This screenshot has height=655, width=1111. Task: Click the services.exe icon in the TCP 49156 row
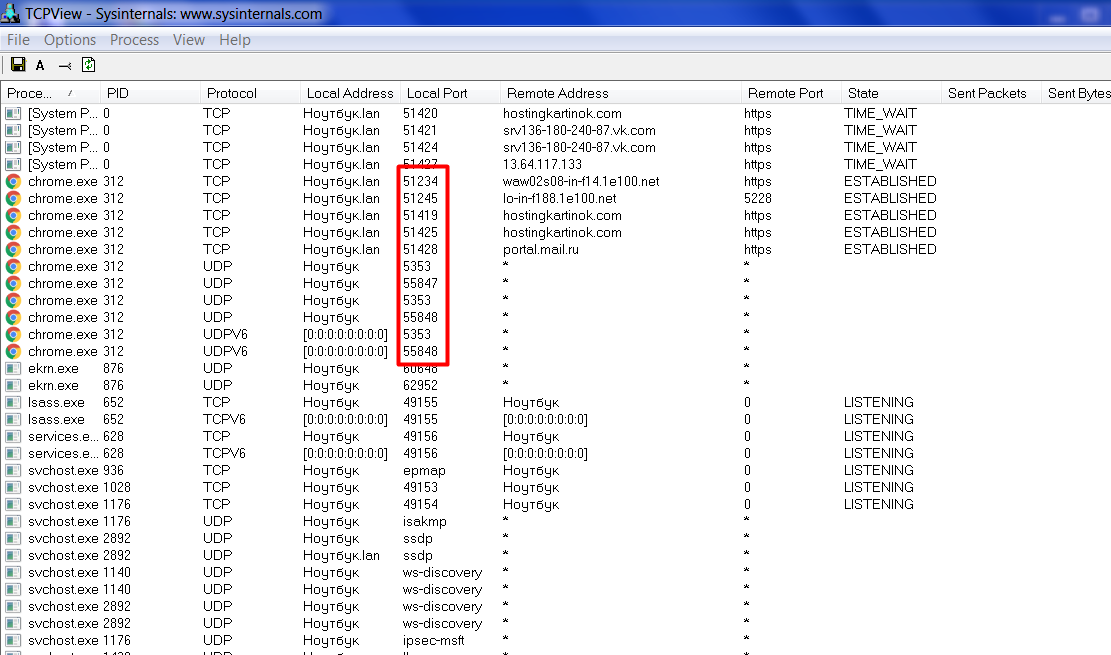[13, 437]
